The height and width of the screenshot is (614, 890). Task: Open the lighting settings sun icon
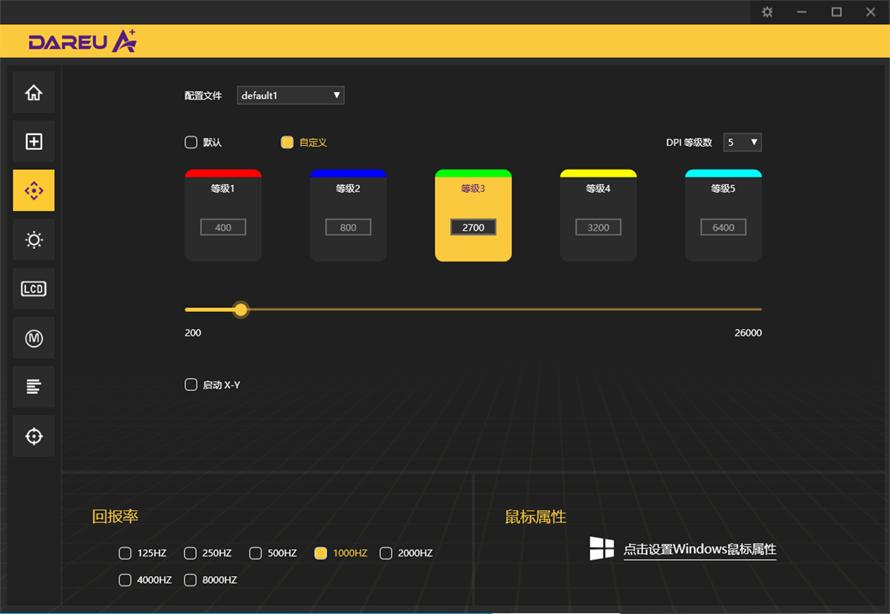pos(34,240)
